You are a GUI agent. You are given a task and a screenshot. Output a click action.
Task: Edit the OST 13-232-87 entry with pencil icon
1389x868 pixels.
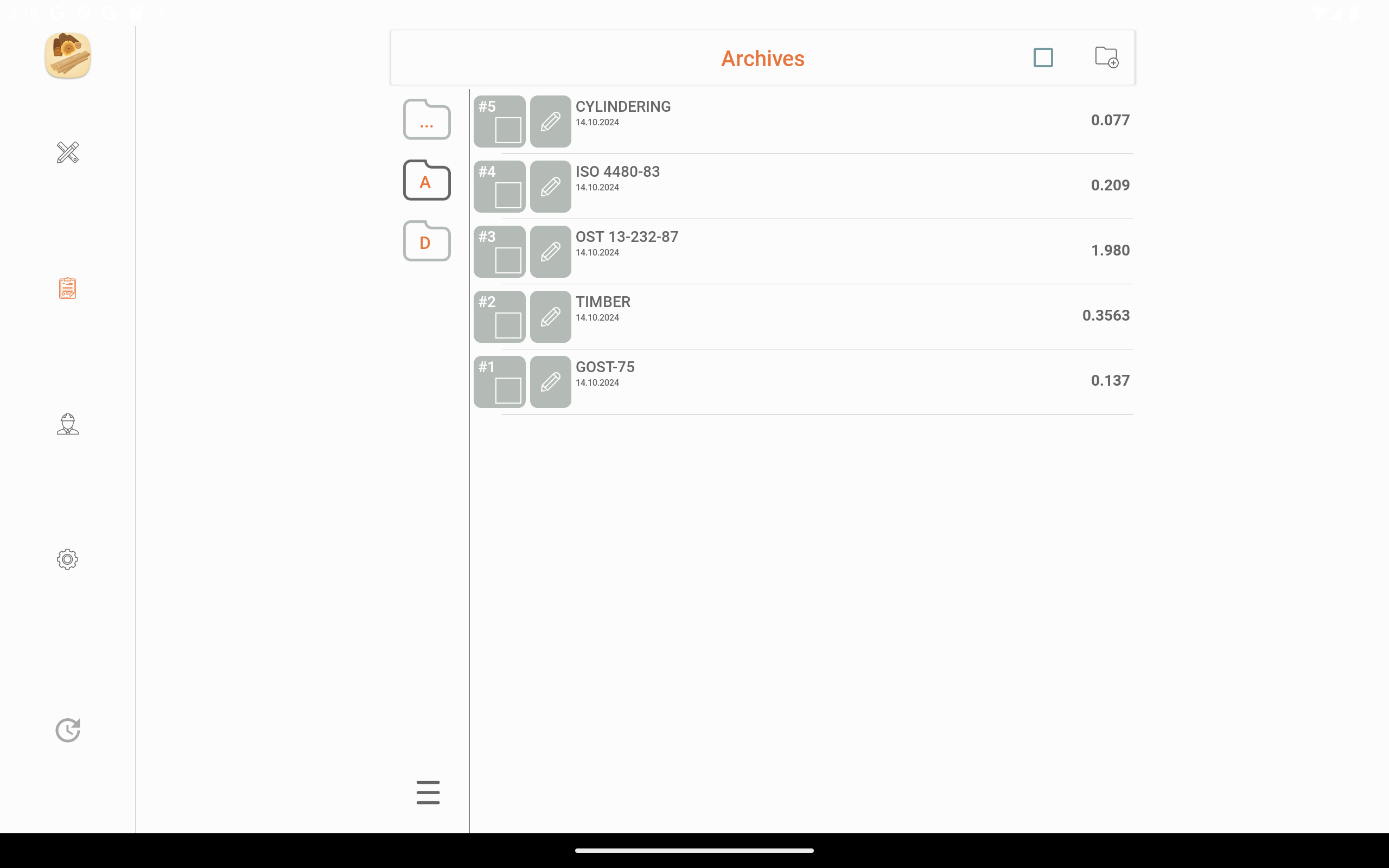coord(550,251)
